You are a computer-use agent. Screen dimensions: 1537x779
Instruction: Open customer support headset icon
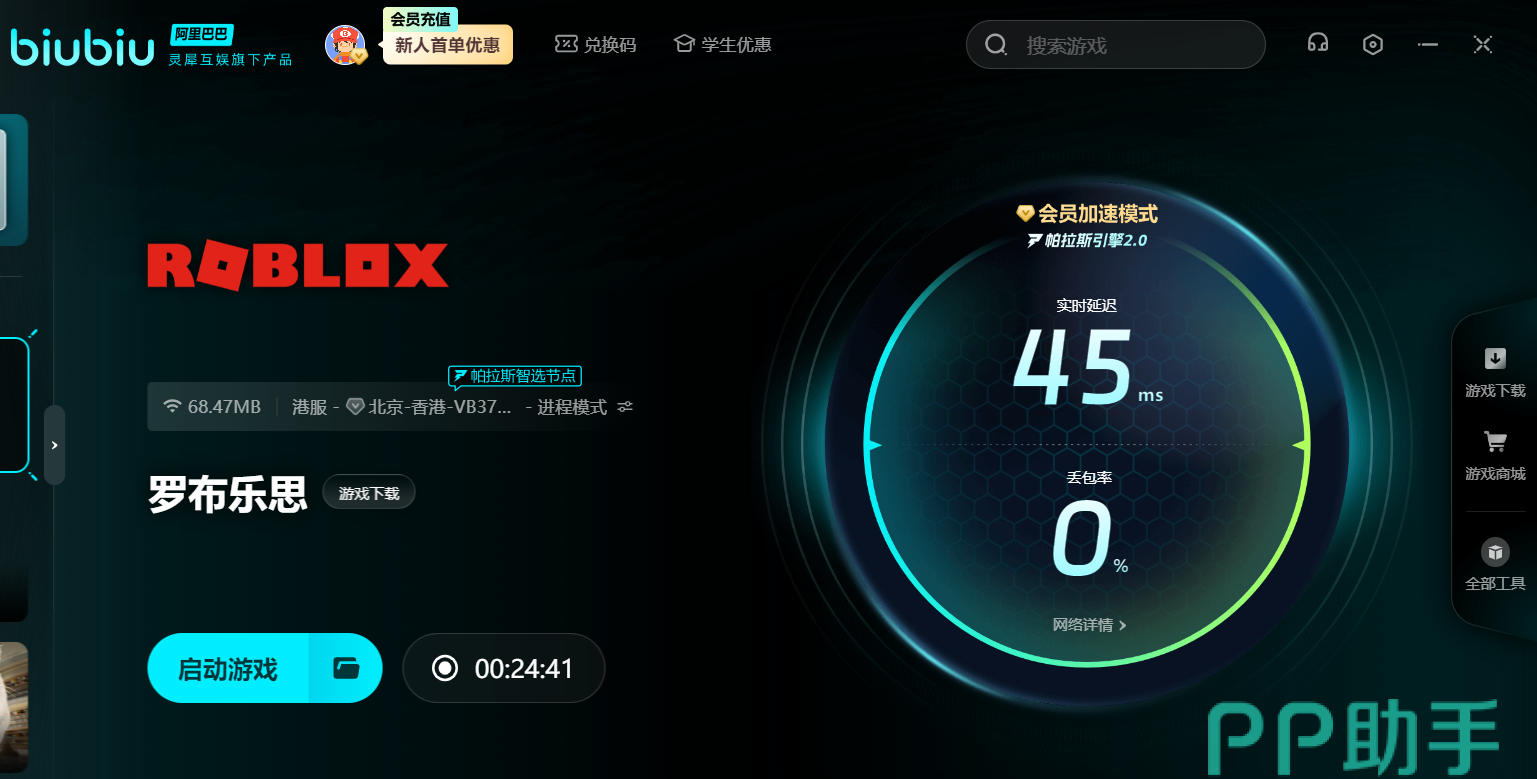[x=1318, y=44]
